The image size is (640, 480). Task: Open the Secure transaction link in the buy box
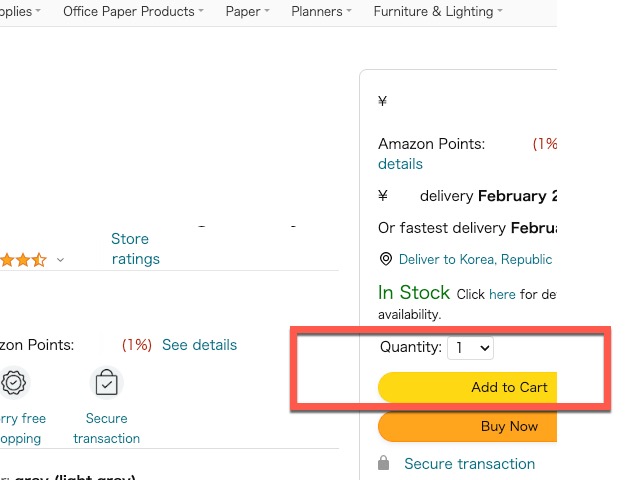tap(469, 464)
